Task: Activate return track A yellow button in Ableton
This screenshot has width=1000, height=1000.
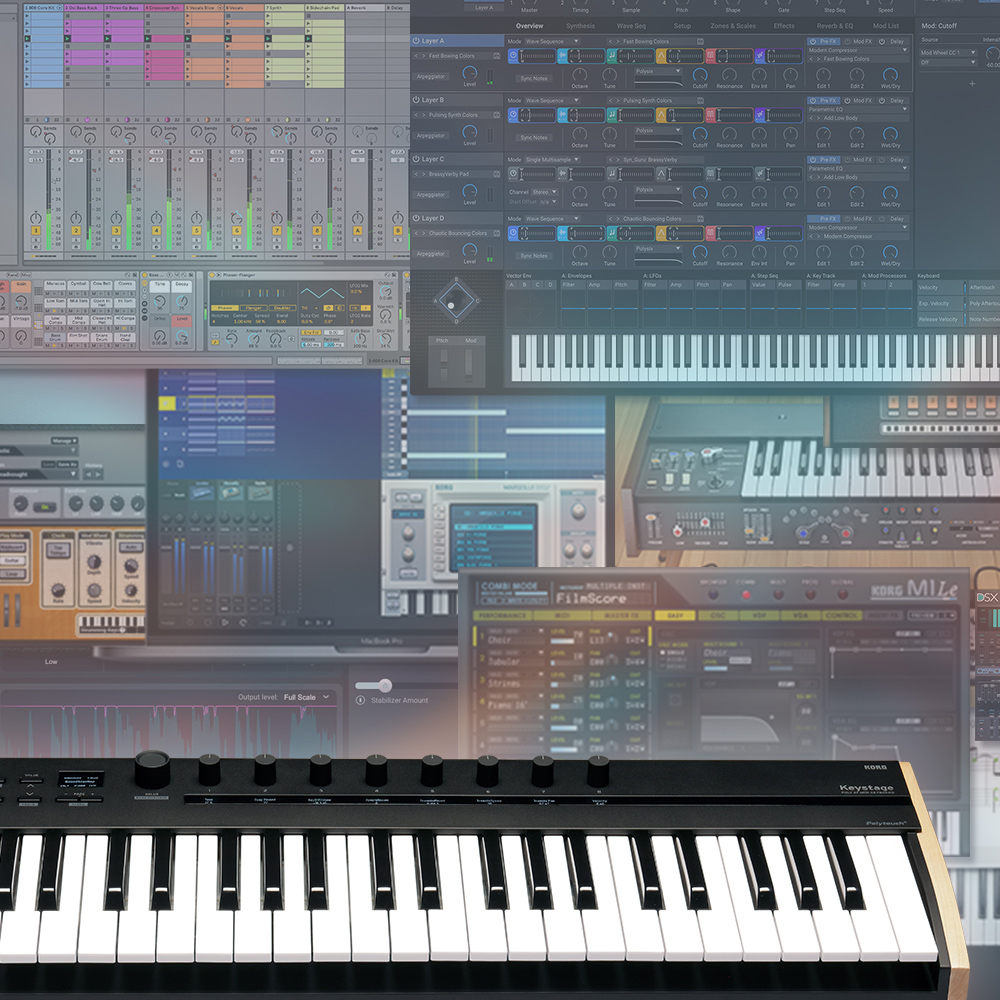Action: coord(357,231)
